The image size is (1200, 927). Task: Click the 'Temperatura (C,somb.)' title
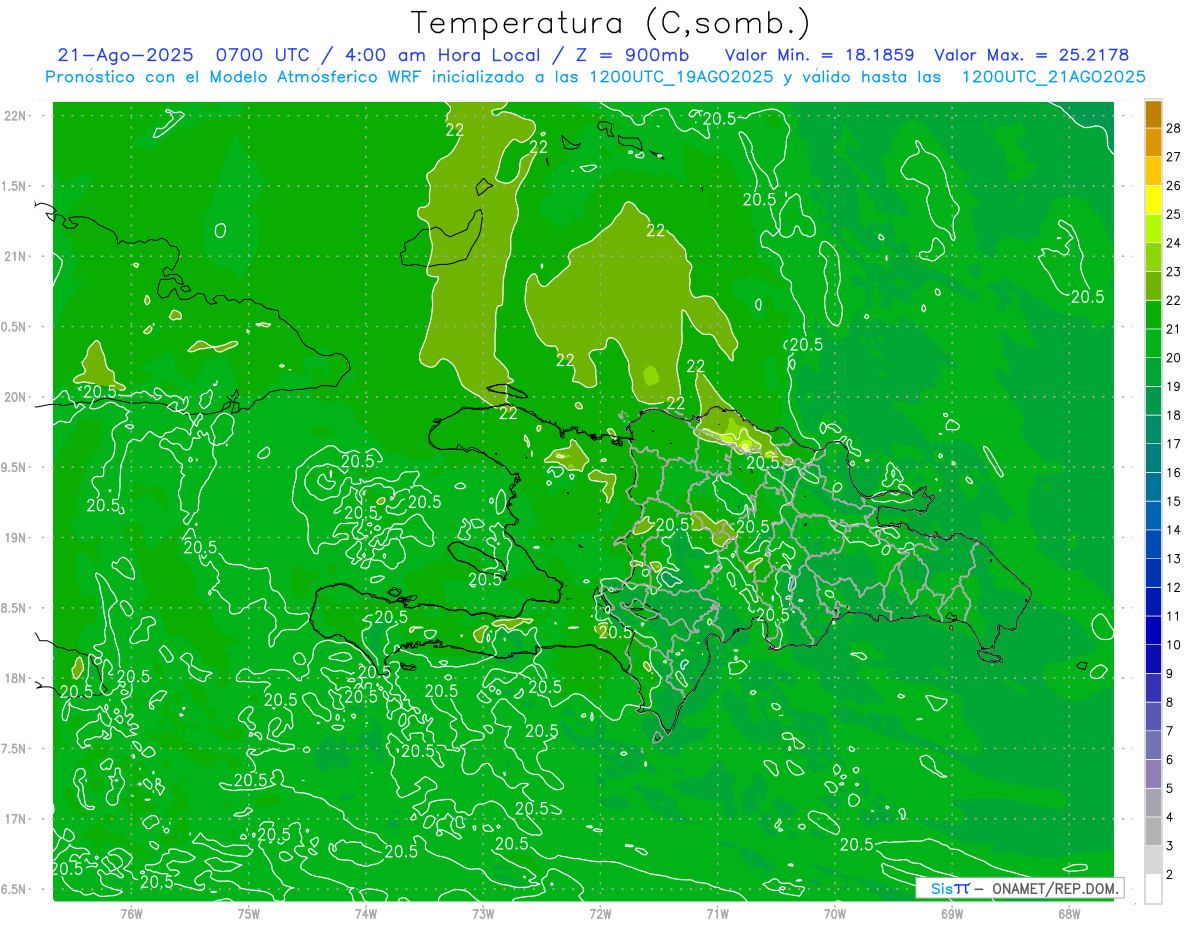pos(611,23)
